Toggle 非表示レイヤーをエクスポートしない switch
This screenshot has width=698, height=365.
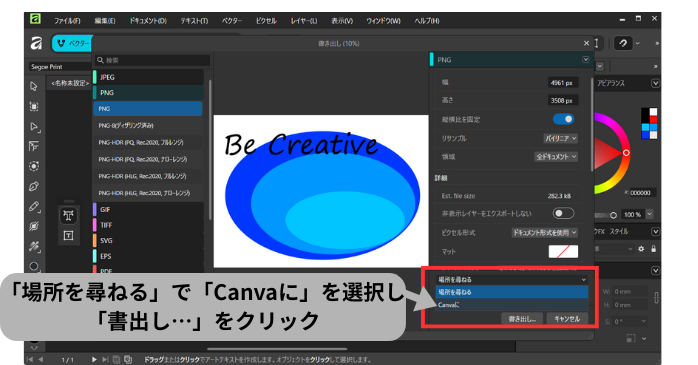(x=563, y=214)
